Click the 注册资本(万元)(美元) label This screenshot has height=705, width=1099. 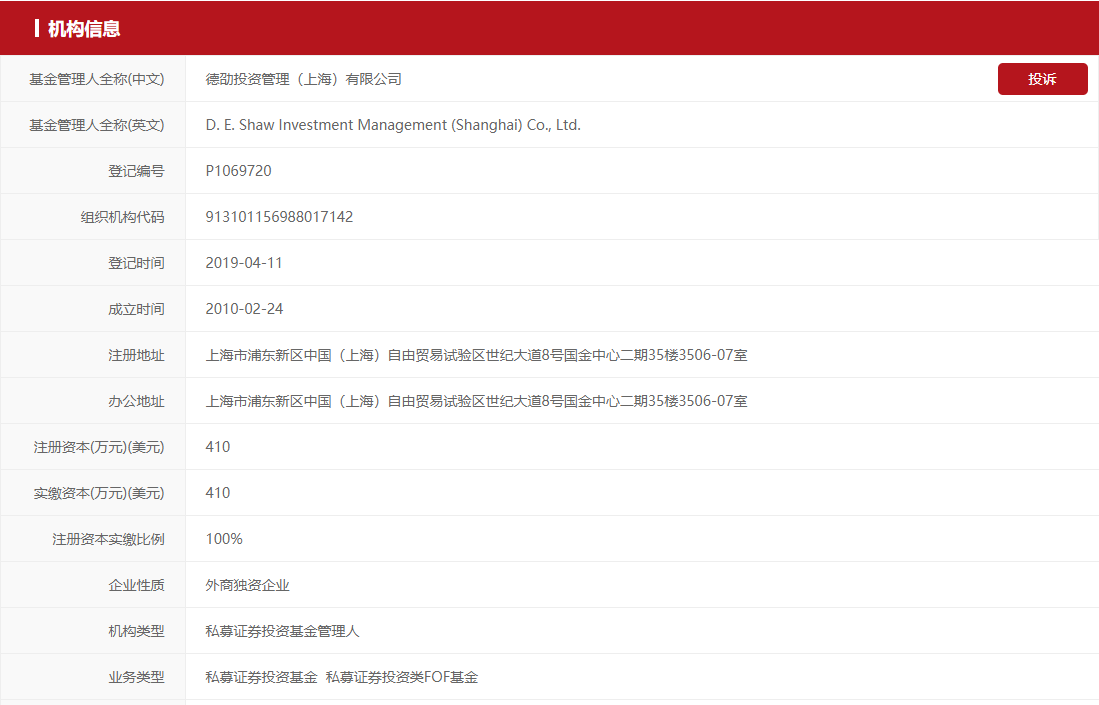point(99,447)
